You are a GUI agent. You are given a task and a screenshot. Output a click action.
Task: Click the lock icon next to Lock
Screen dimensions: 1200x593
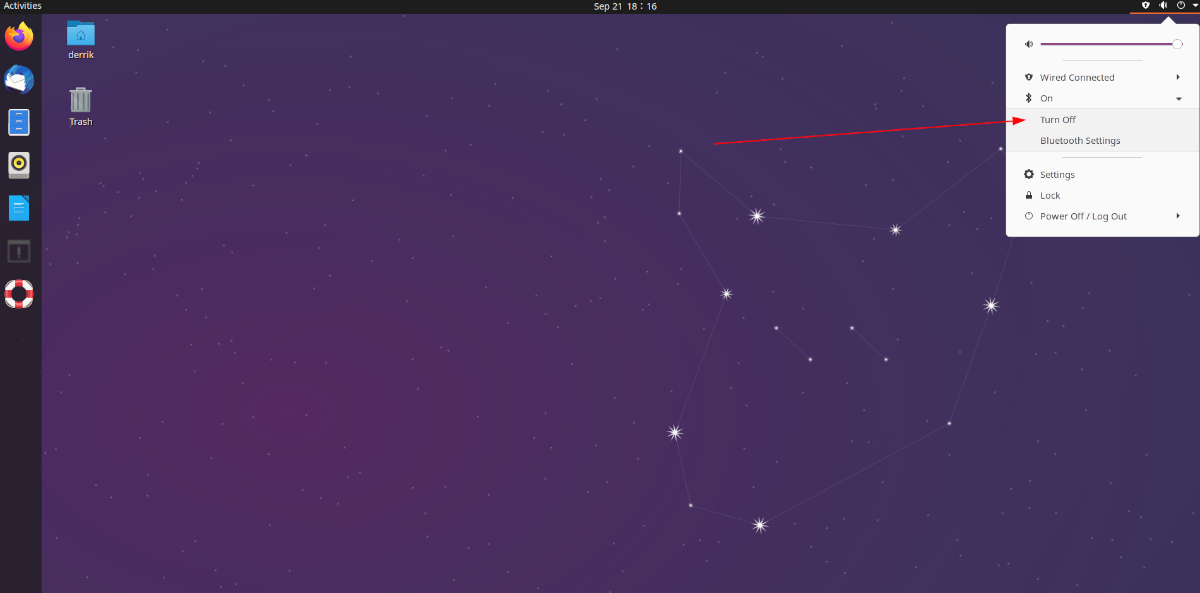[1028, 195]
